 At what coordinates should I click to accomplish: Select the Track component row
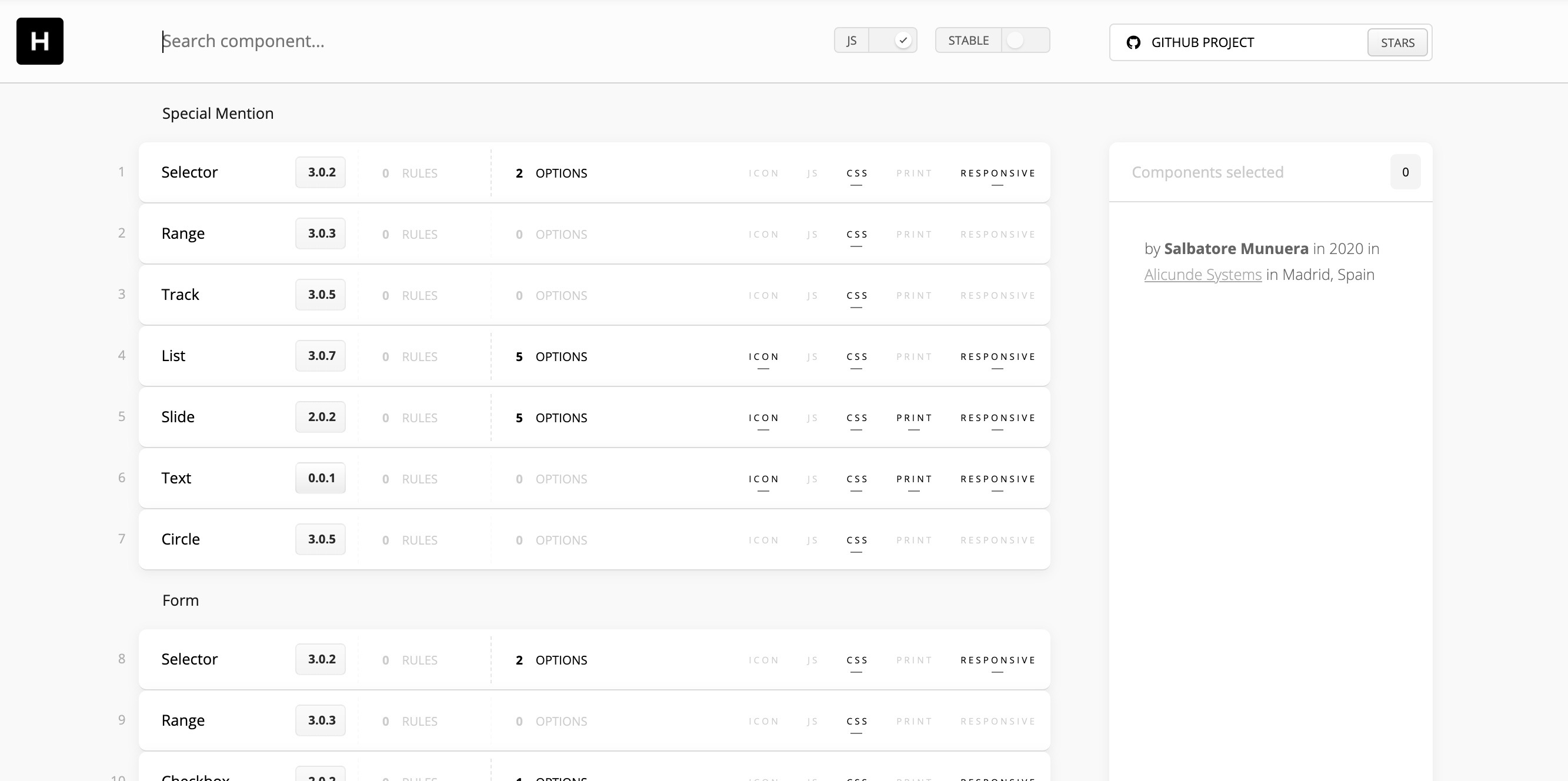180,295
